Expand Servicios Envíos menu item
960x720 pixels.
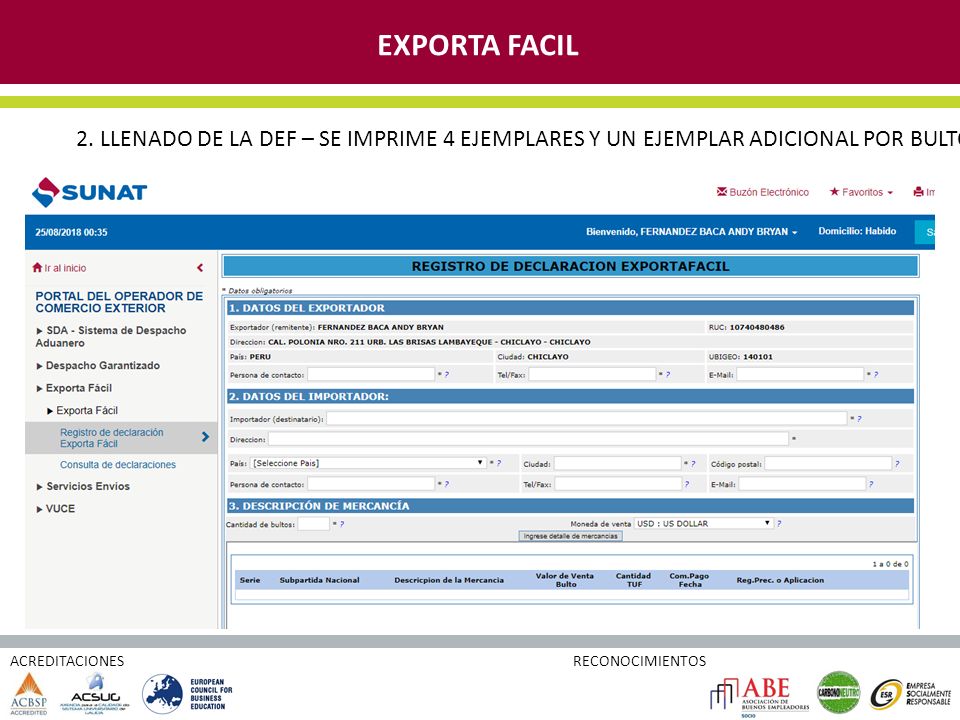(x=83, y=486)
